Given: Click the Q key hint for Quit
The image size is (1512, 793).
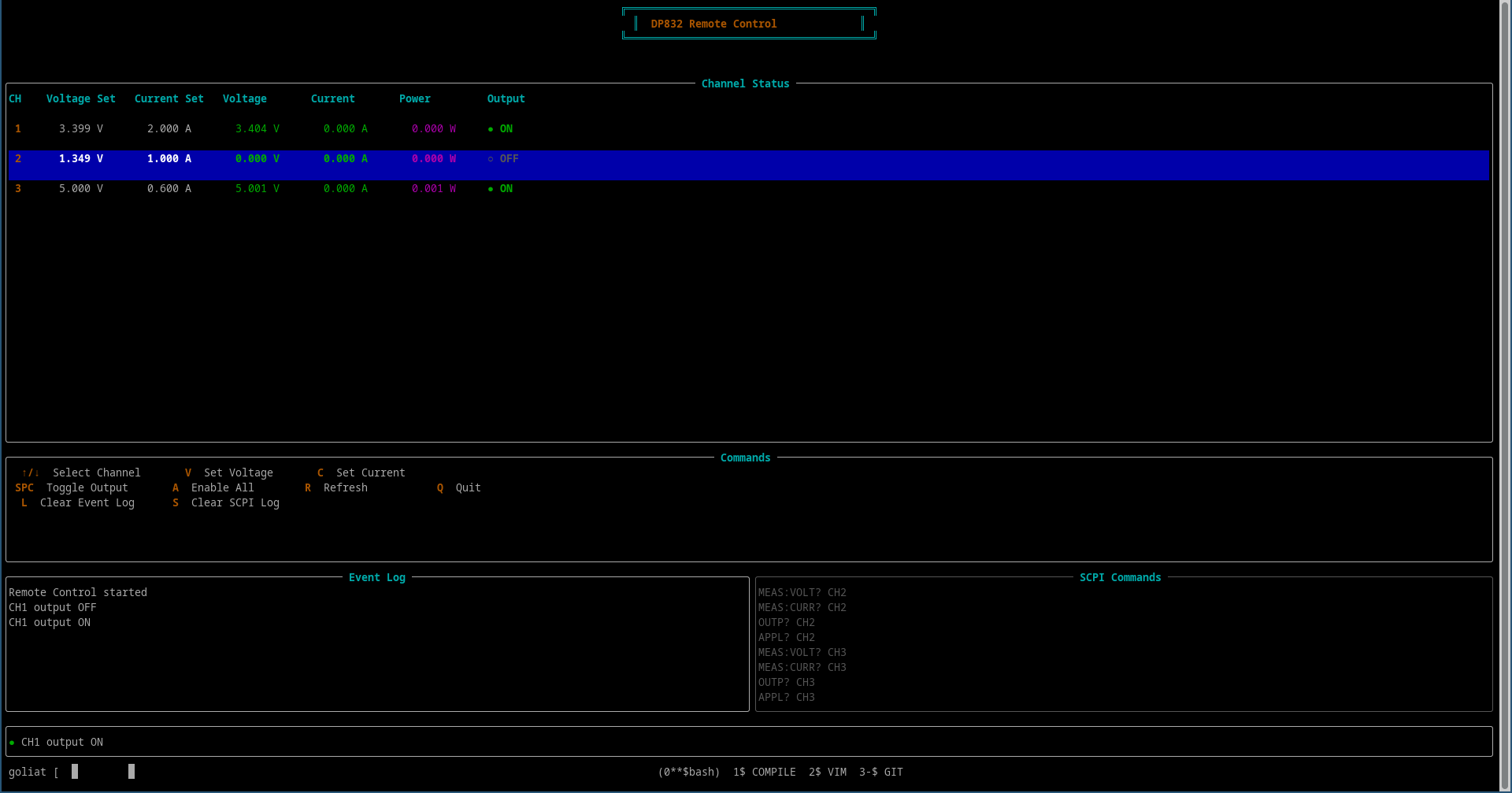Looking at the screenshot, I should 440,488.
